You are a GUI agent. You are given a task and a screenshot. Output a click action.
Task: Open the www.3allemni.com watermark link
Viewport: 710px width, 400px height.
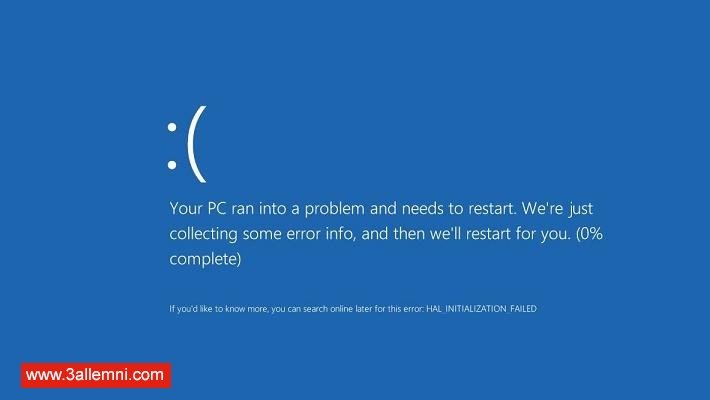pyautogui.click(x=96, y=375)
